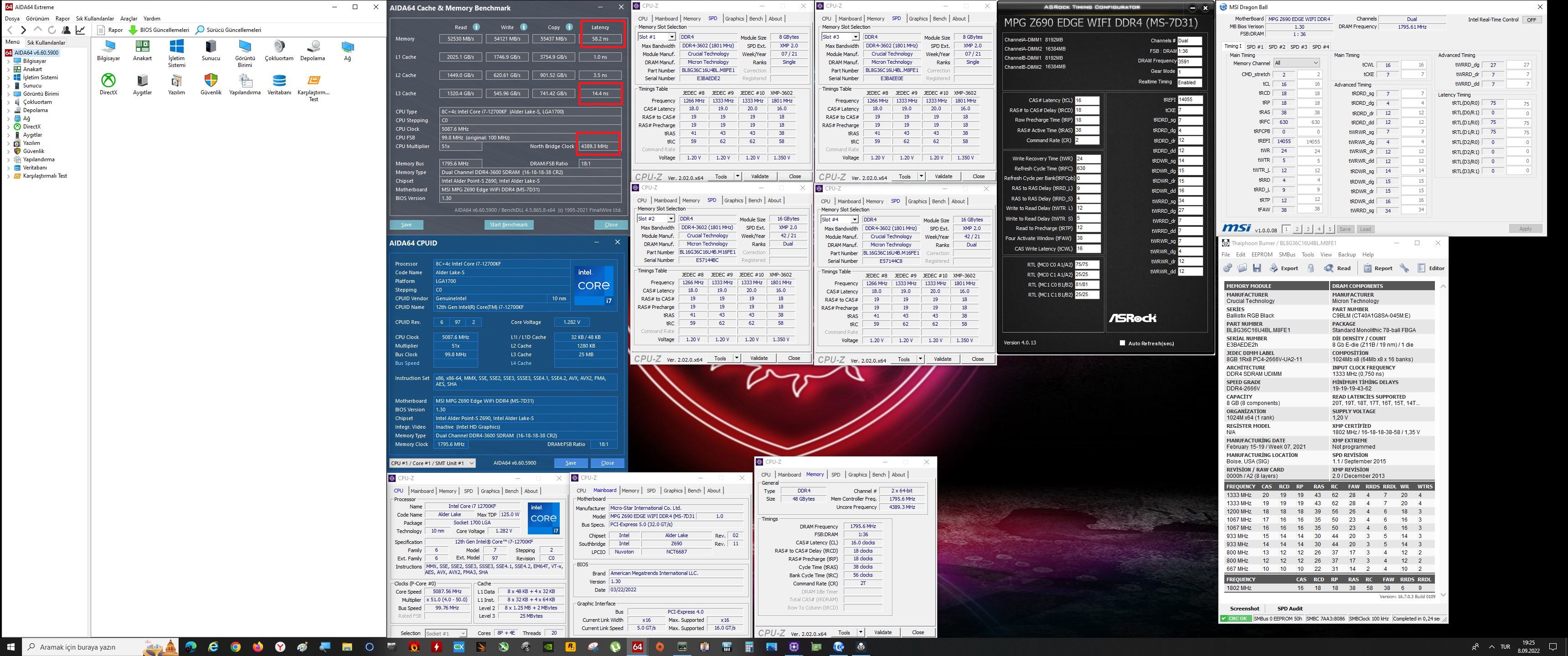Click the Apply button in MSI Dragon Ball

[x=1526, y=229]
